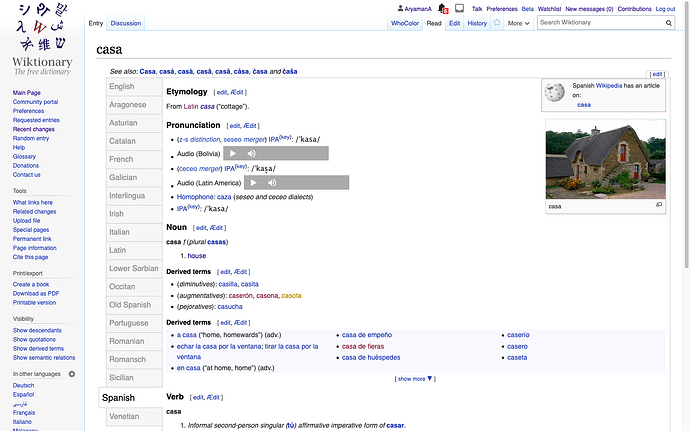690x431 pixels.
Task: Select the Portuguese language tab
Action: [134, 323]
